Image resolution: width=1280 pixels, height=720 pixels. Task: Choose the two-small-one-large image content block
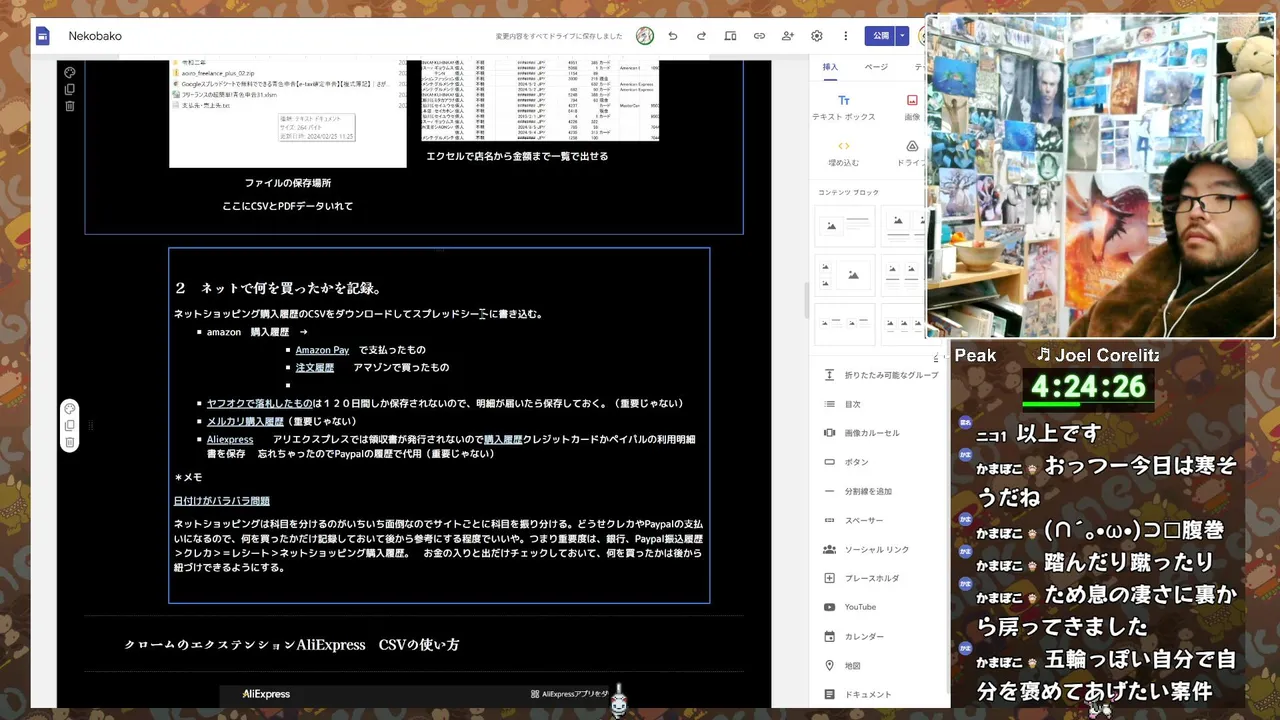coord(845,275)
